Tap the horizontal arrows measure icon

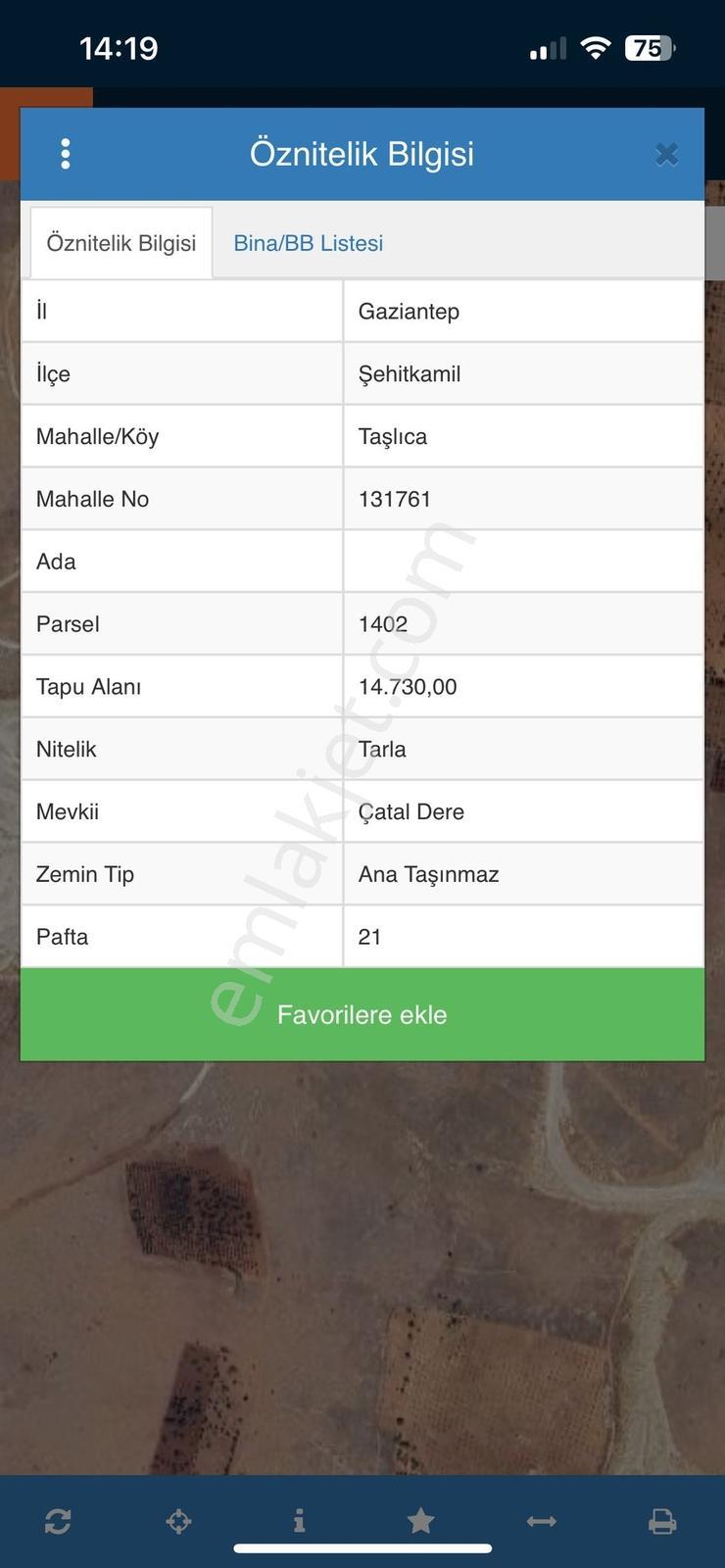(541, 1521)
